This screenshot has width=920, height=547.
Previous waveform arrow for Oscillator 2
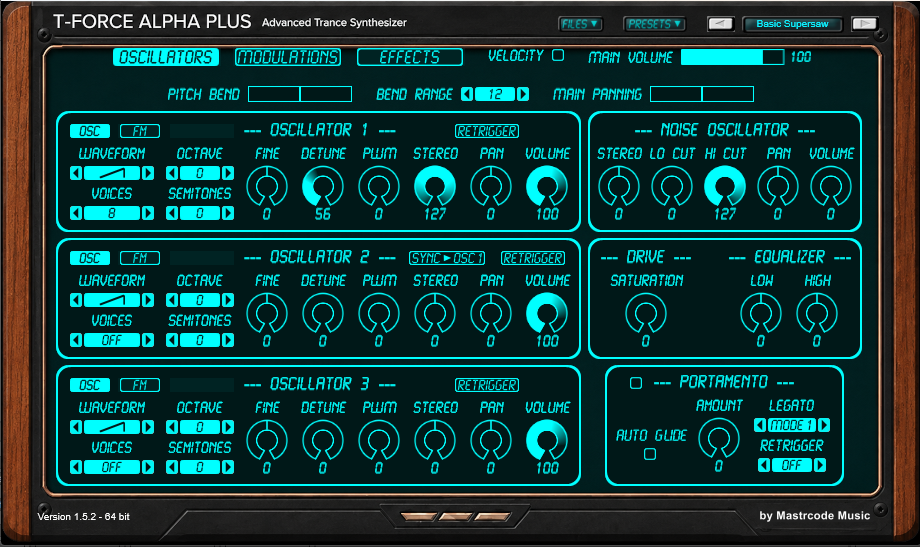point(76,300)
